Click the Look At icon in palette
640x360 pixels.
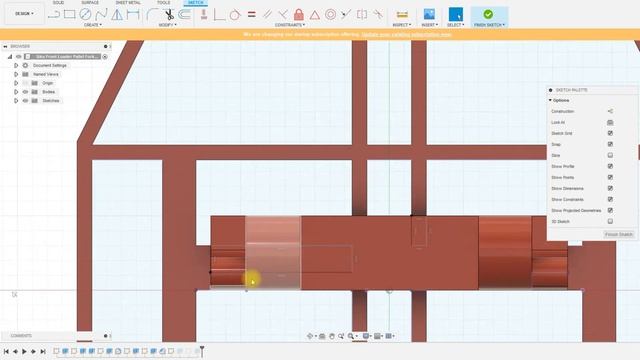click(x=610, y=122)
